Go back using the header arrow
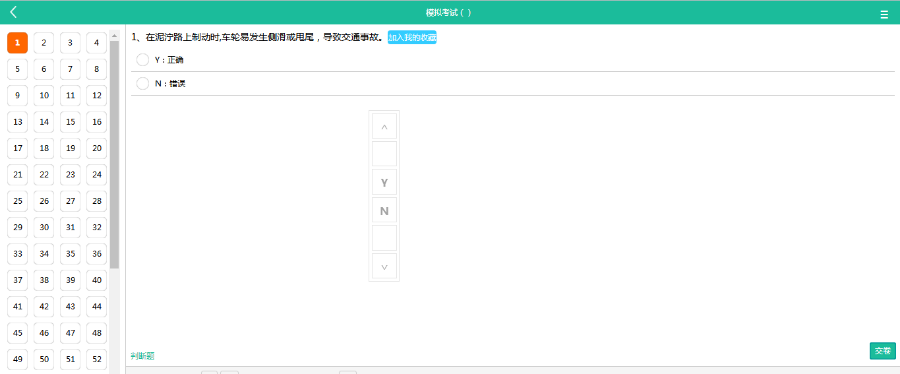Viewport: 900px width, 374px height. pos(14,12)
